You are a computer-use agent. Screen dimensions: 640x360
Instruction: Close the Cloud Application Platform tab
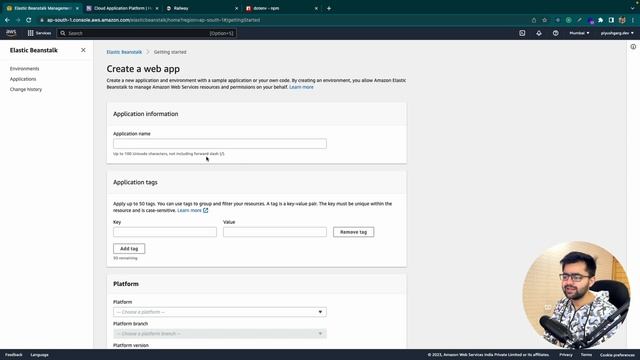[157, 8]
